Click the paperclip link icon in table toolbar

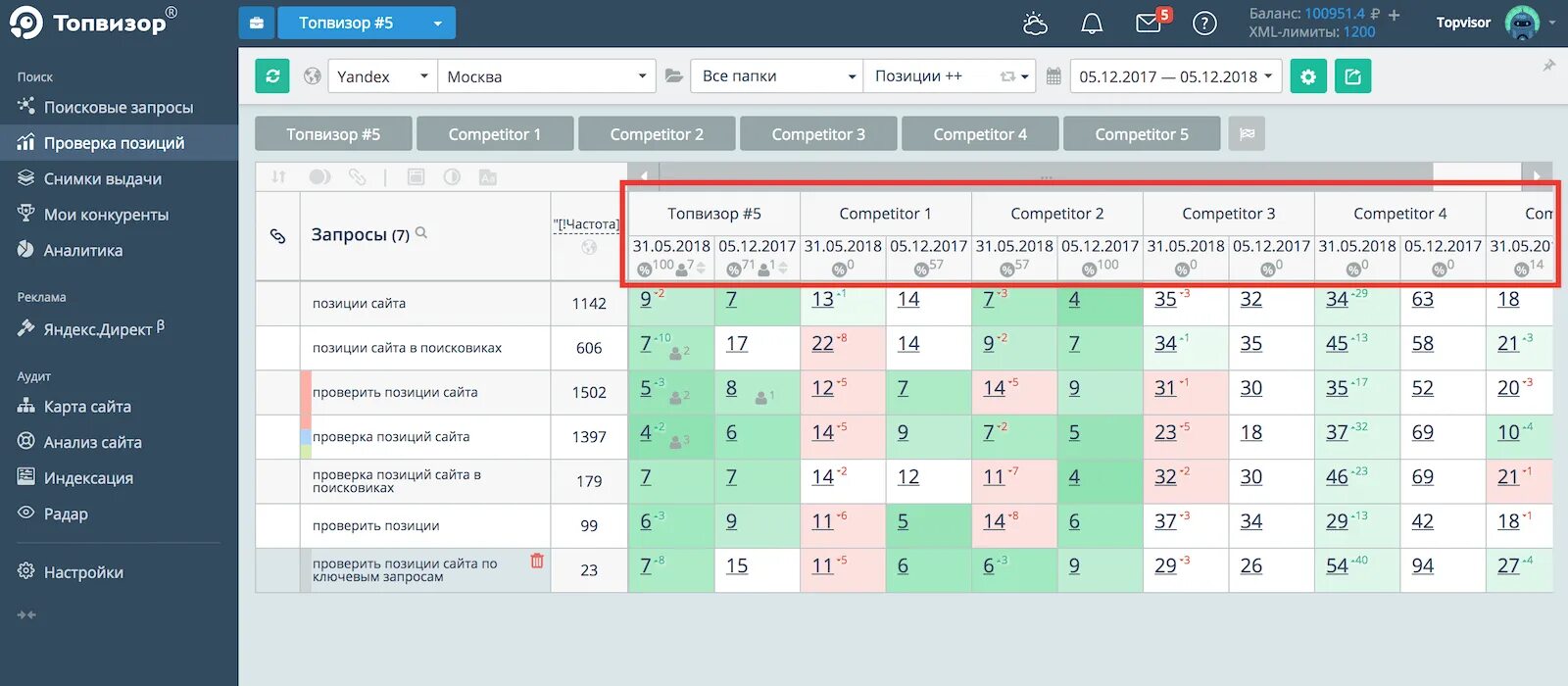tap(357, 176)
